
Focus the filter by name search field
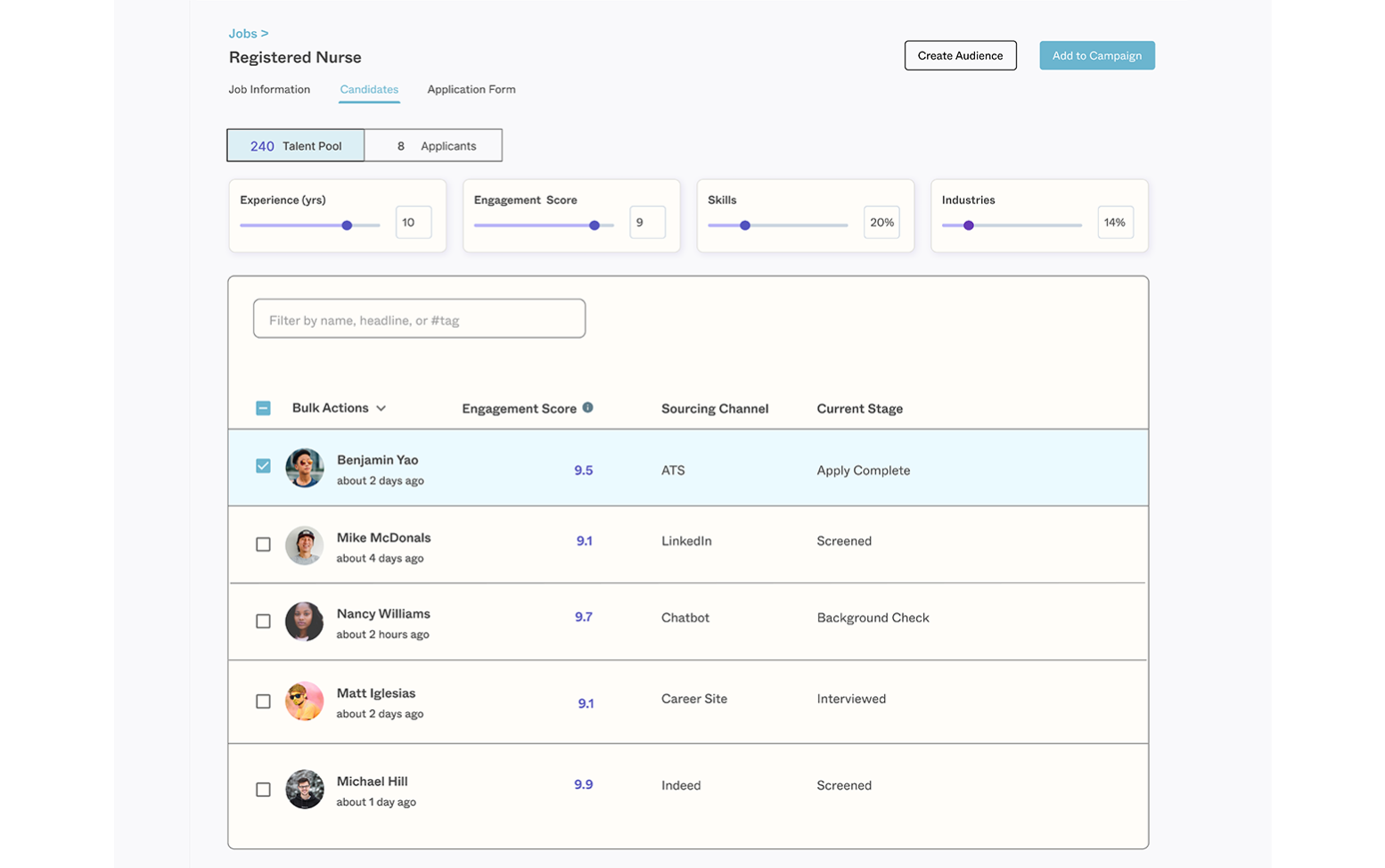coord(419,319)
